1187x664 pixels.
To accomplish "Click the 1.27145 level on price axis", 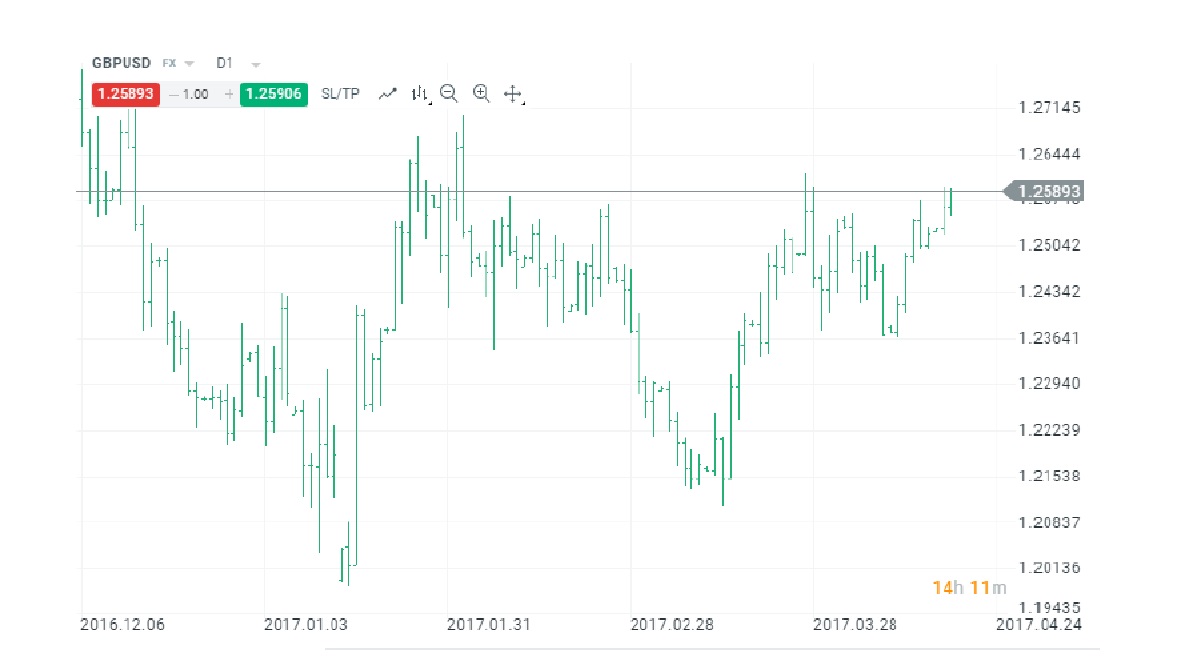I will [1049, 108].
